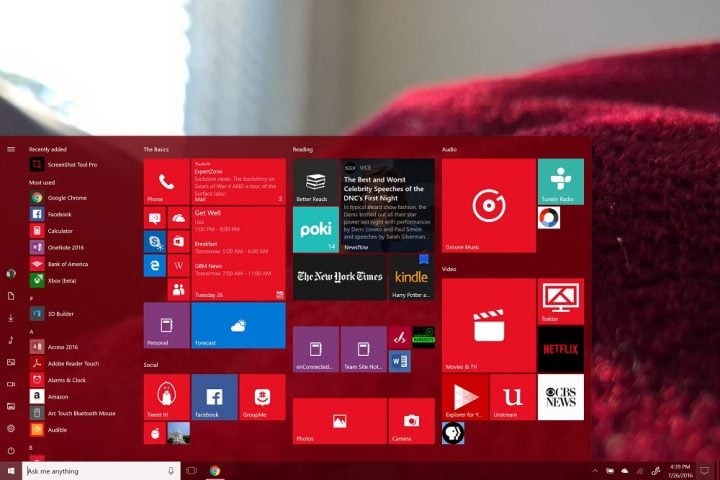Image resolution: width=720 pixels, height=480 pixels.
Task: Open the GroupMe tile
Action: (x=262, y=397)
